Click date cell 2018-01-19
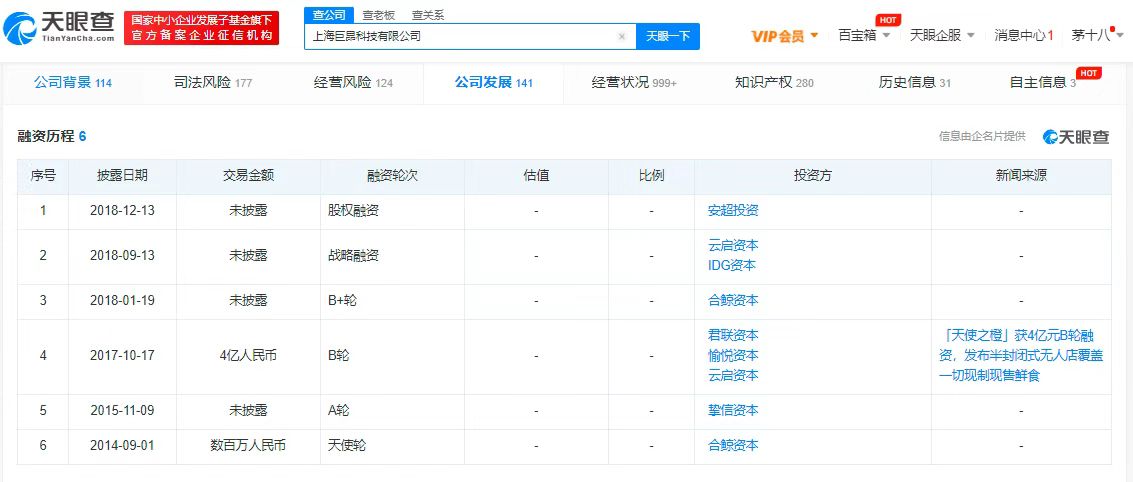Image resolution: width=1133 pixels, height=482 pixels. [122, 301]
